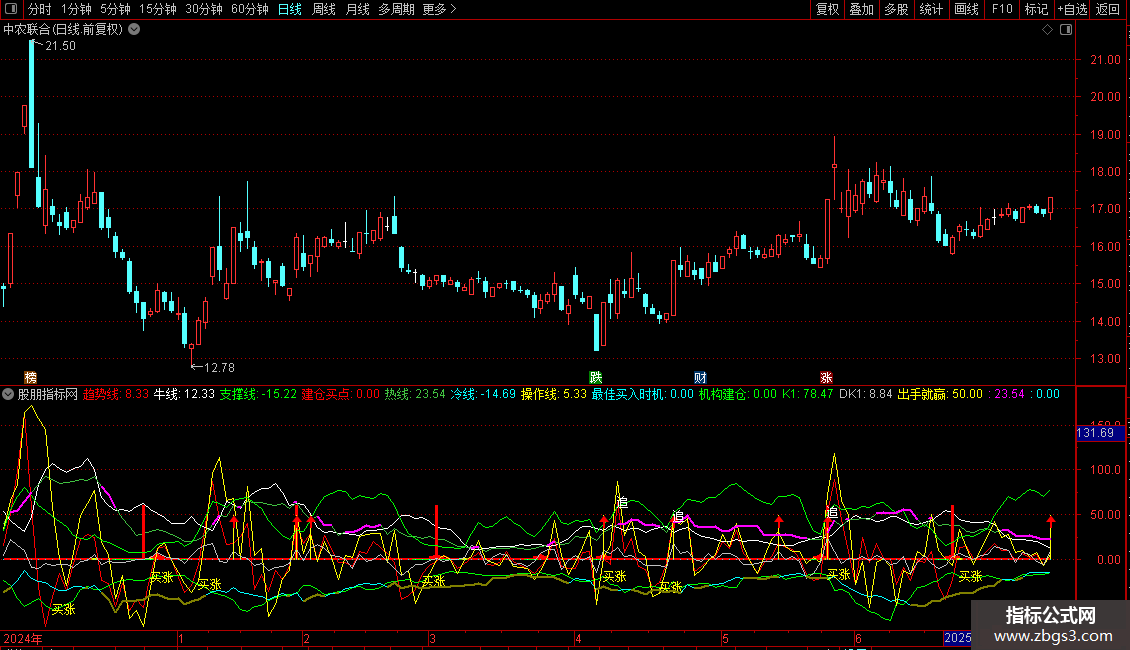This screenshot has height=650, width=1130.
Task: Toggle 多股 multi-stock view
Action: 896,9
